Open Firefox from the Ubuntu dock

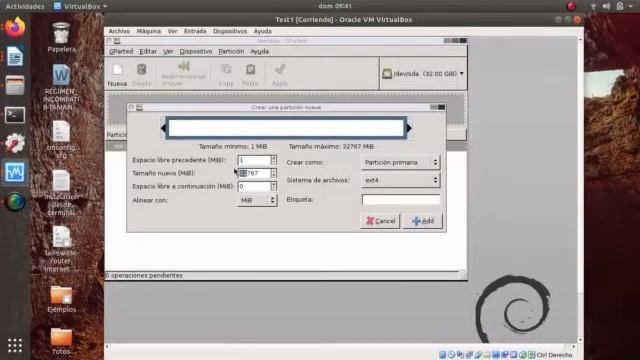click(15, 27)
